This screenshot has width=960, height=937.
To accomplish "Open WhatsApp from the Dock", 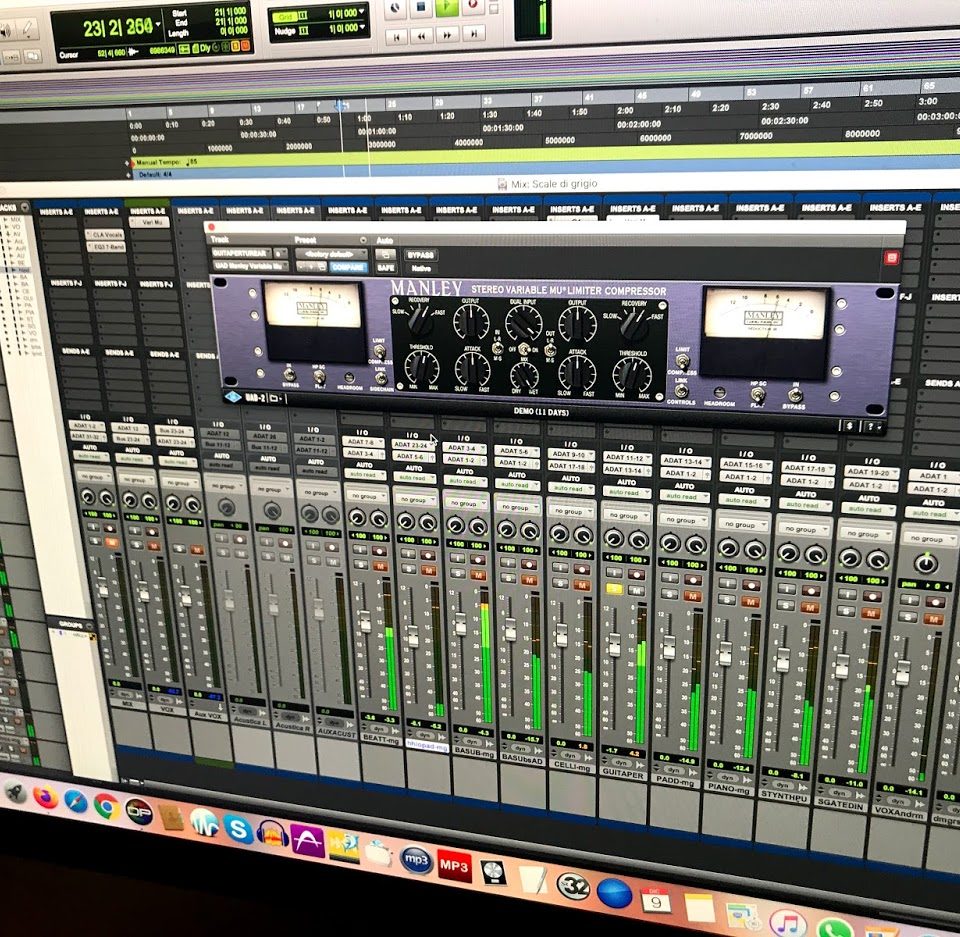I will point(834,928).
